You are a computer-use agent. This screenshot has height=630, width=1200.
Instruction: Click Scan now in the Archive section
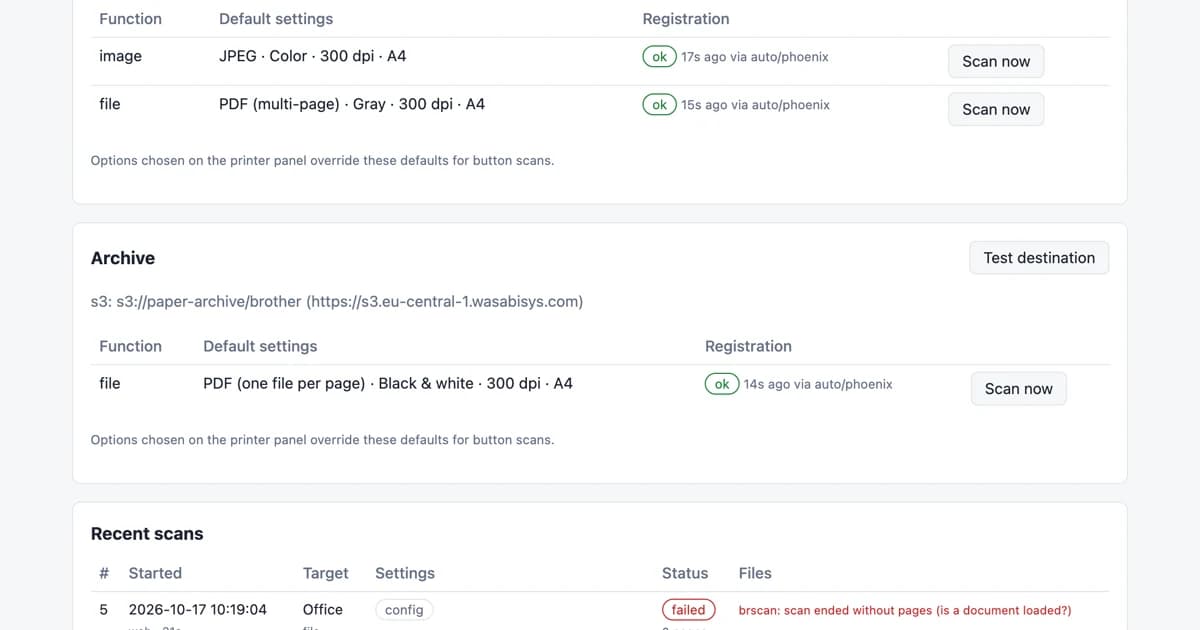[x=1018, y=388]
